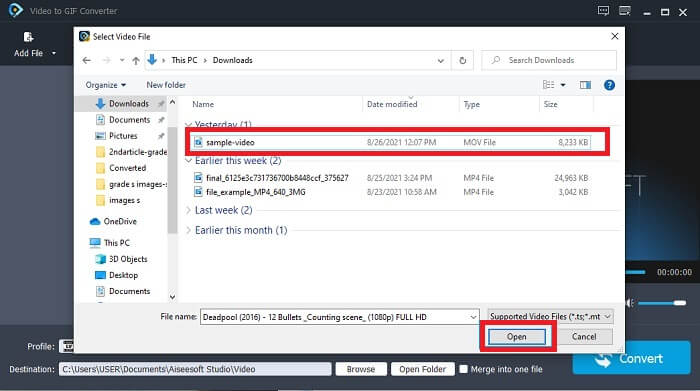The width and height of the screenshot is (700, 391).
Task: Click the sidebar scroll down arrow
Action: click(x=172, y=297)
